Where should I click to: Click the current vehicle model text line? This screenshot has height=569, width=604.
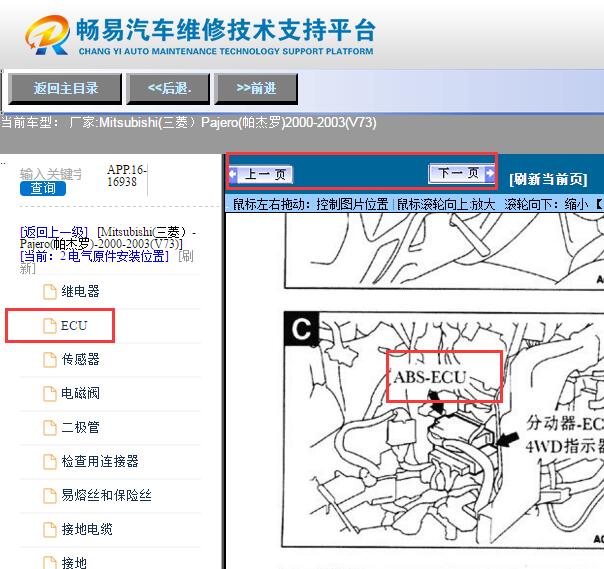click(188, 123)
